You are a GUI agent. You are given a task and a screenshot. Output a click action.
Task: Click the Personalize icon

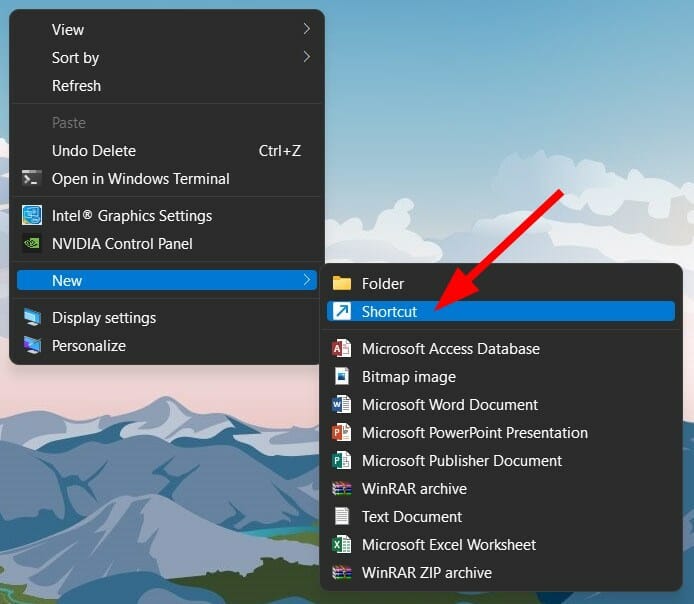click(x=32, y=346)
